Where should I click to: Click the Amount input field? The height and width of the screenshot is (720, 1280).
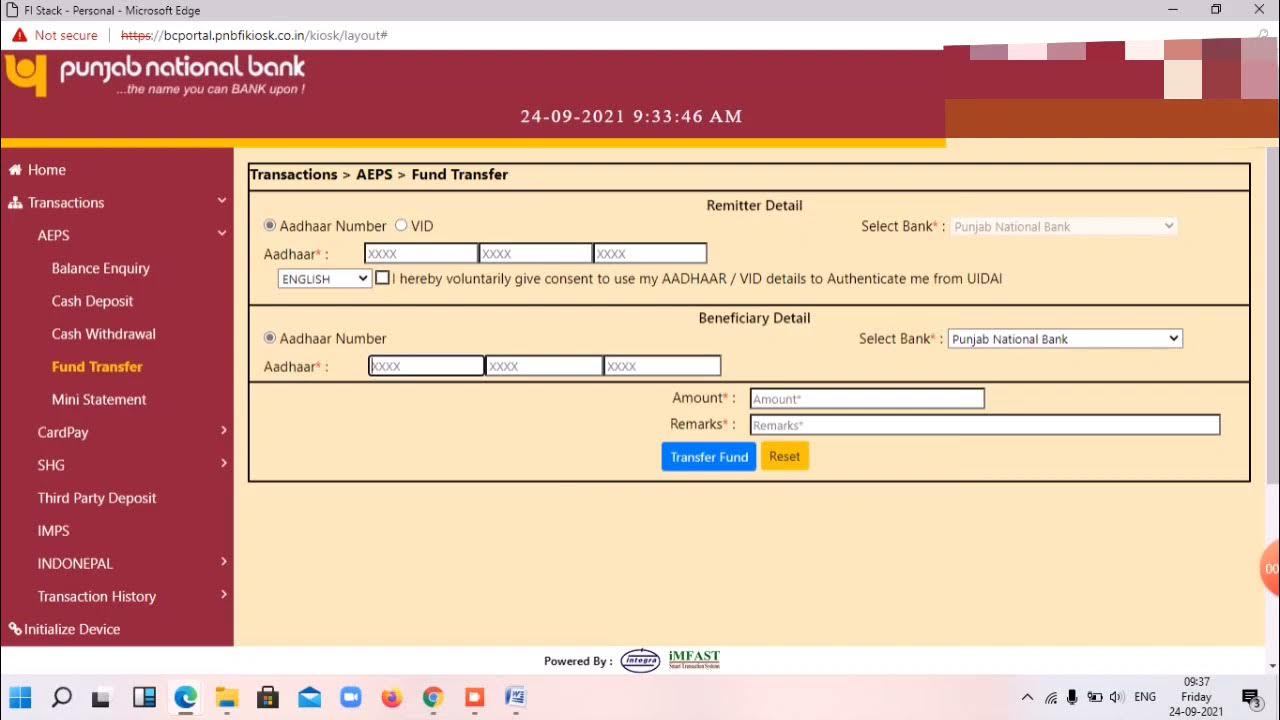(867, 399)
